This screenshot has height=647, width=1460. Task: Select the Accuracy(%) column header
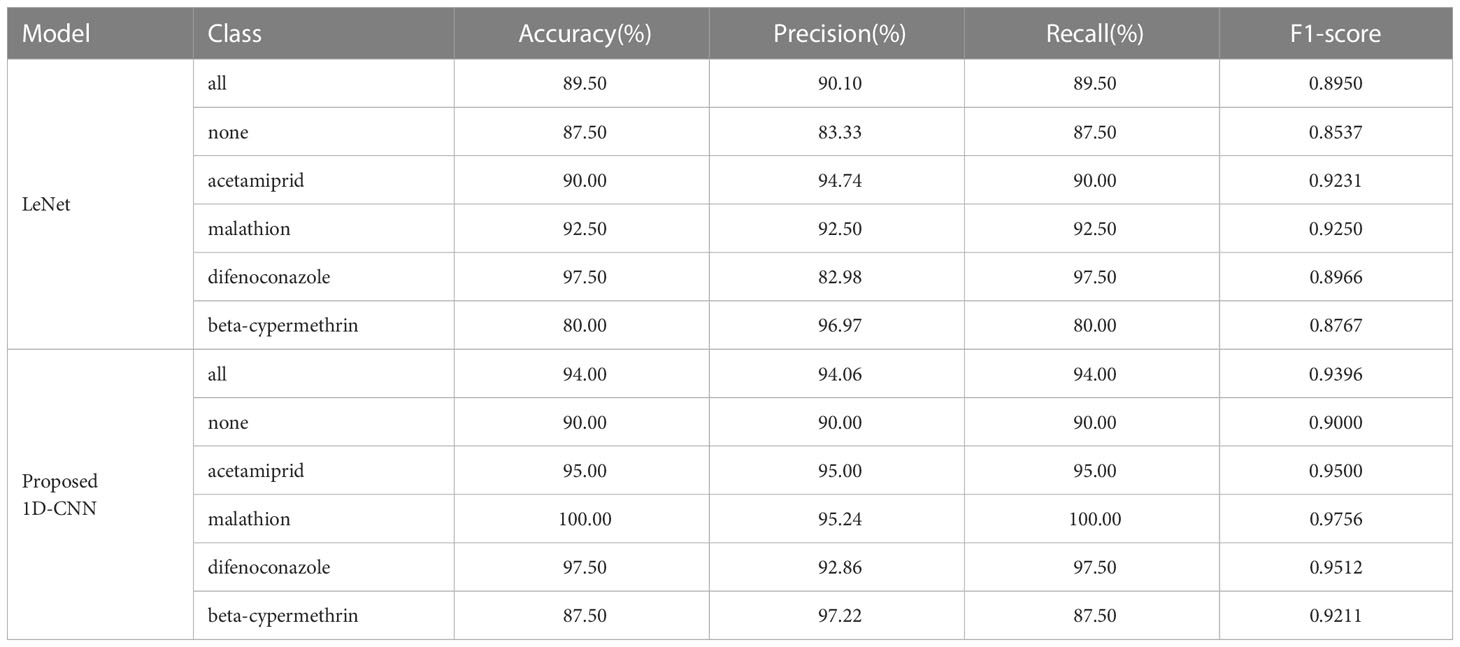(585, 34)
